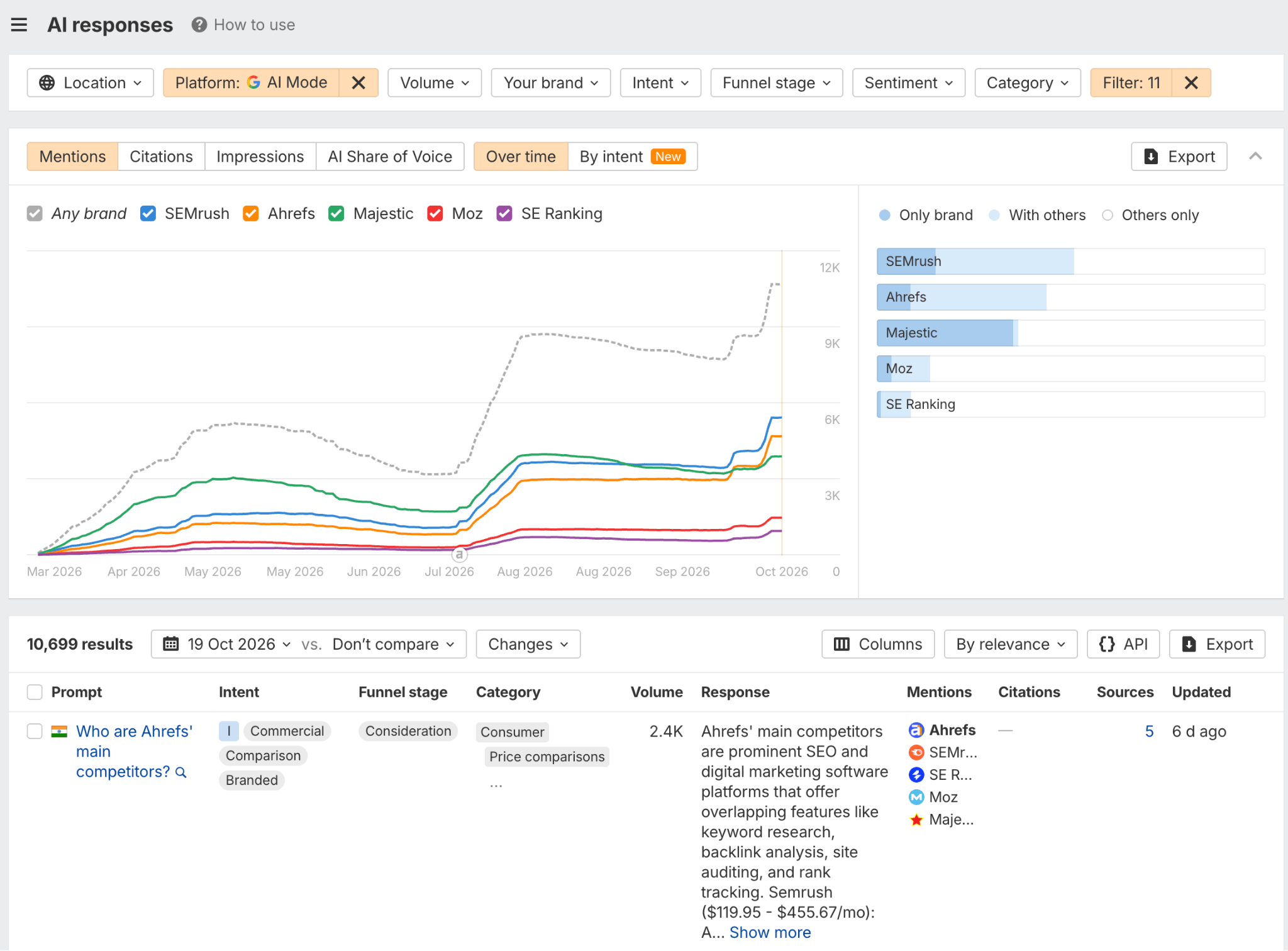Click the informational intent 'I' badge
The width and height of the screenshot is (1288, 951).
(229, 731)
